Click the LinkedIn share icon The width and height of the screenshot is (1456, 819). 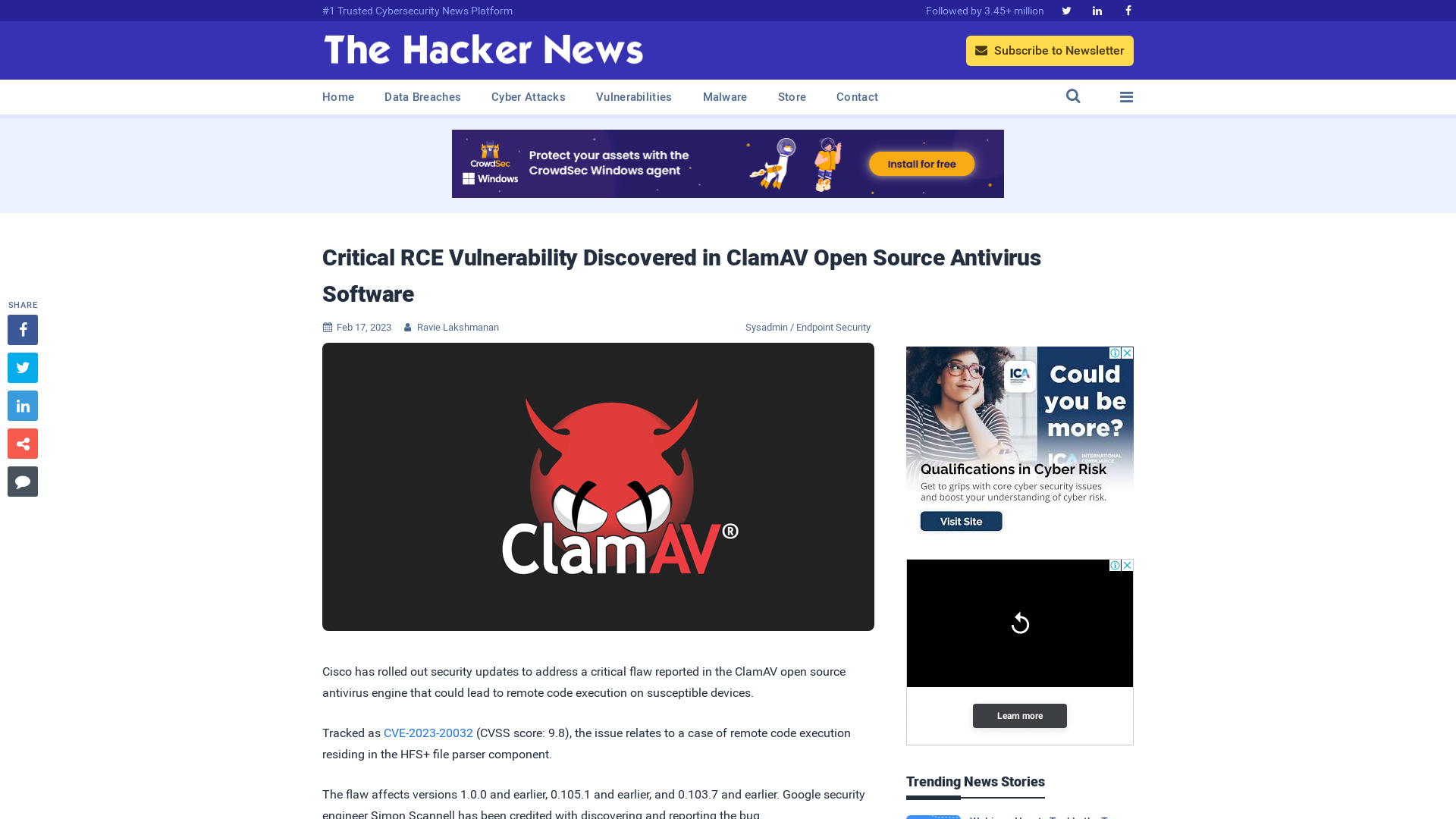click(x=22, y=406)
